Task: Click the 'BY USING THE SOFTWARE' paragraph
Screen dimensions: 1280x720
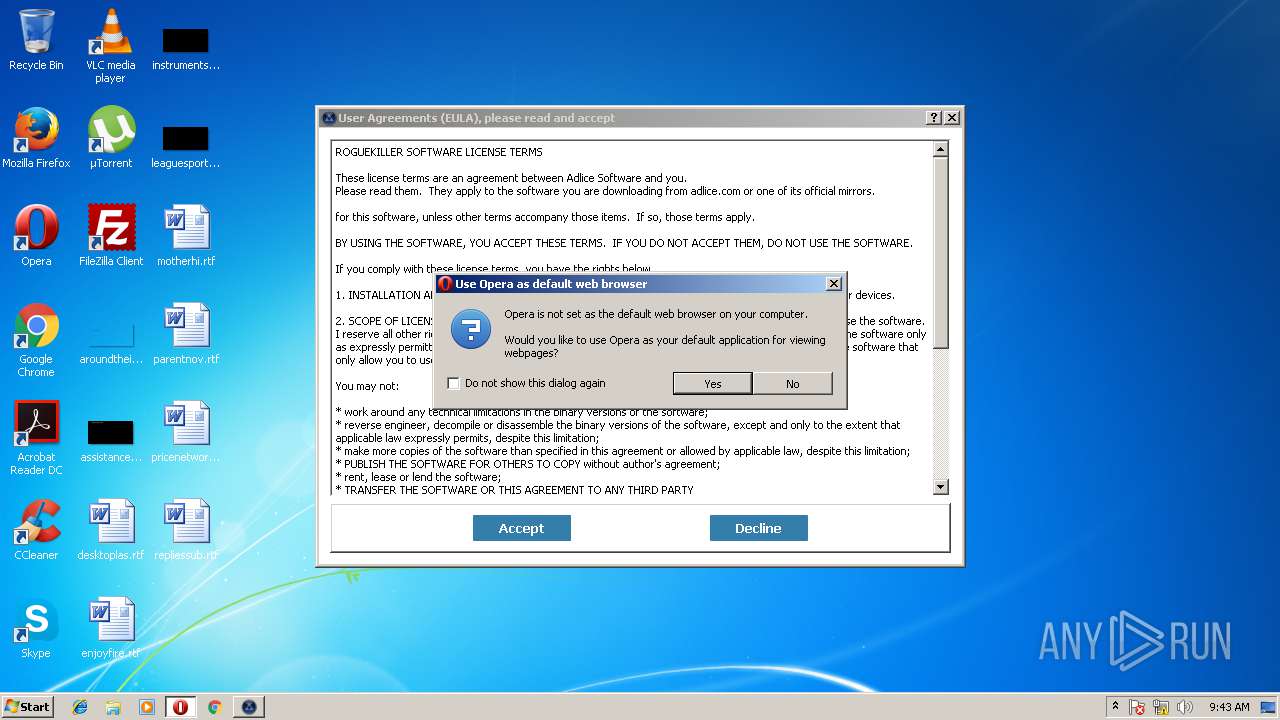Action: pyautogui.click(x=624, y=243)
